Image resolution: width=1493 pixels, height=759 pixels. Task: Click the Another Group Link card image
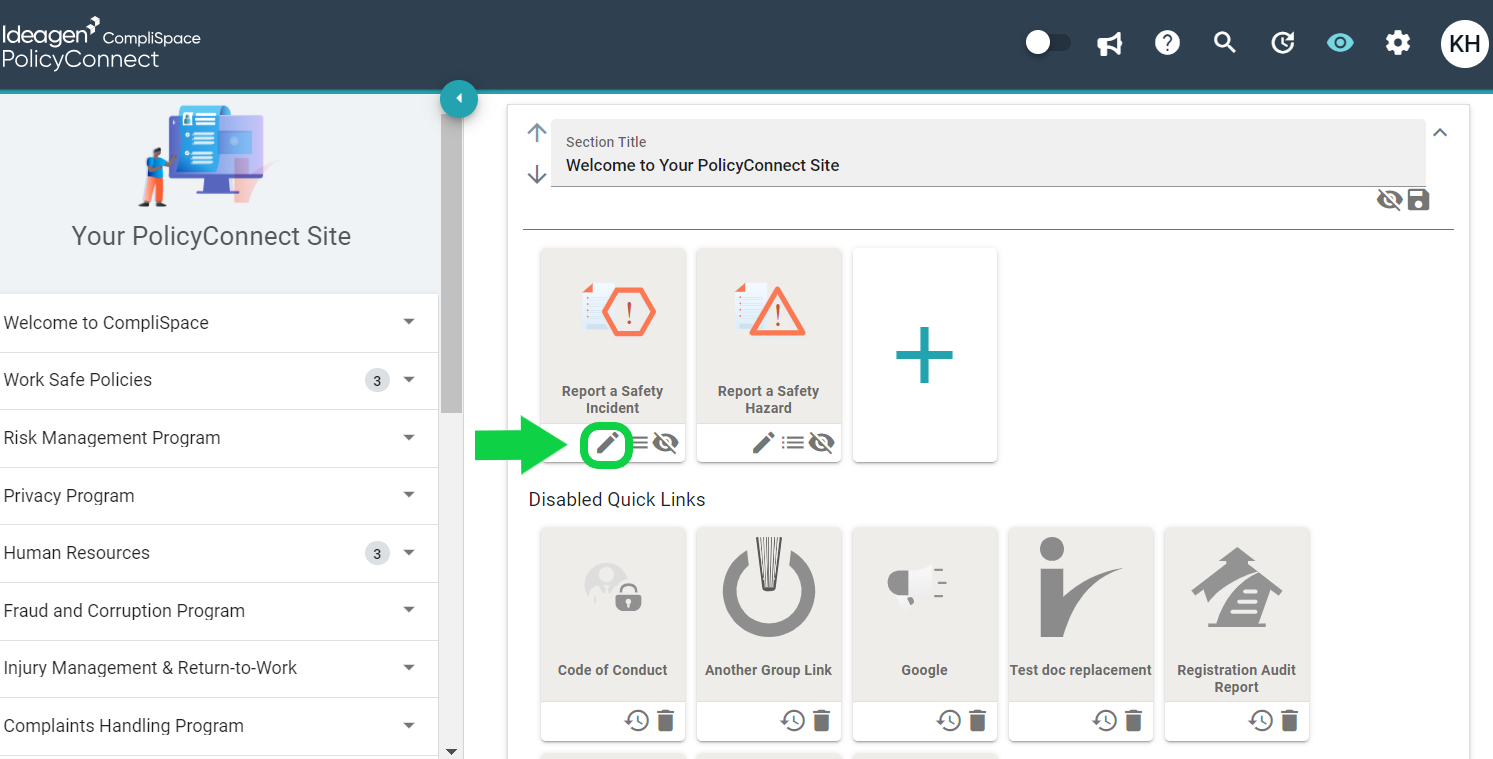(769, 588)
